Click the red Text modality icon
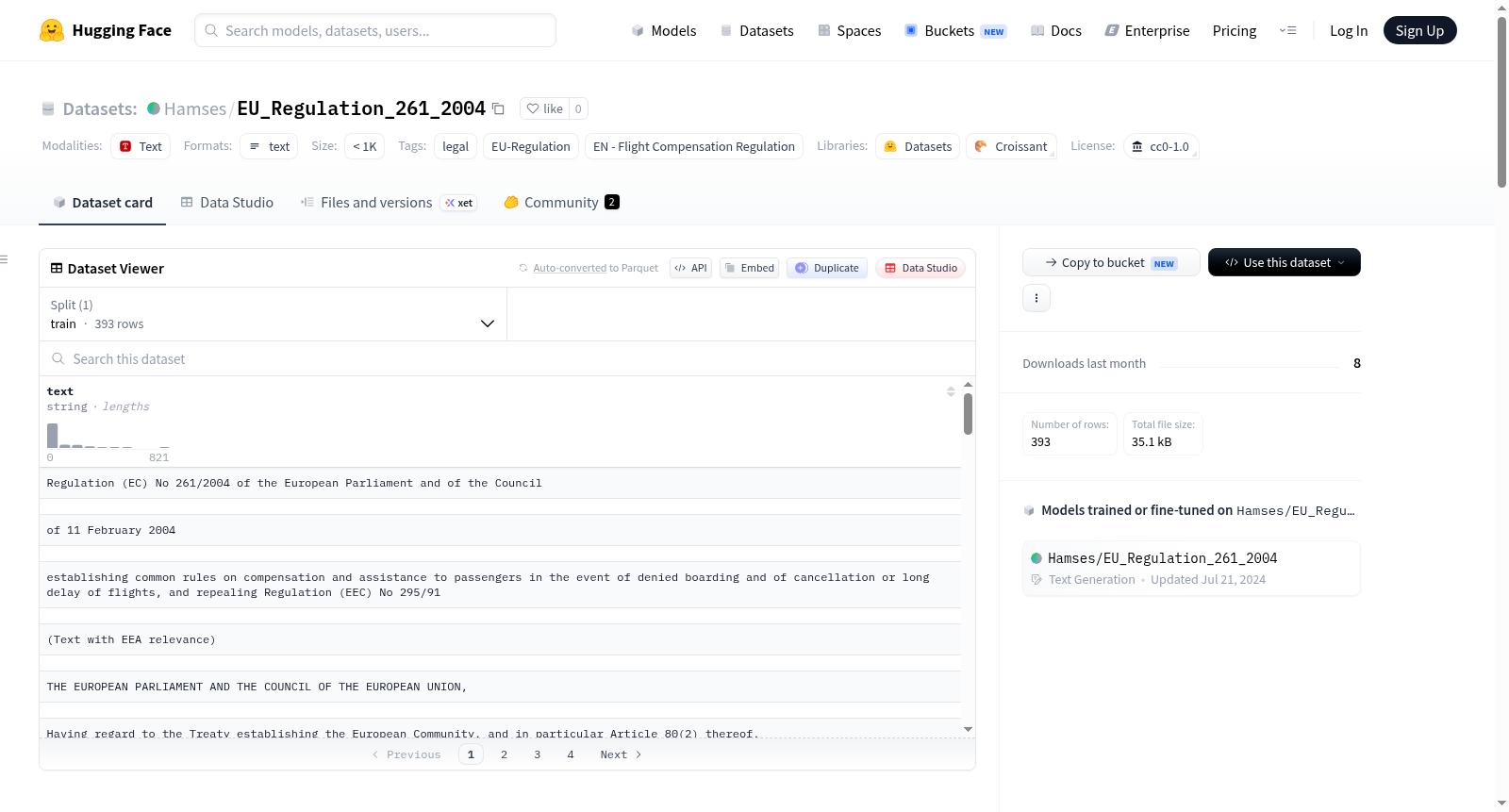This screenshot has height=812, width=1509. coord(125,146)
